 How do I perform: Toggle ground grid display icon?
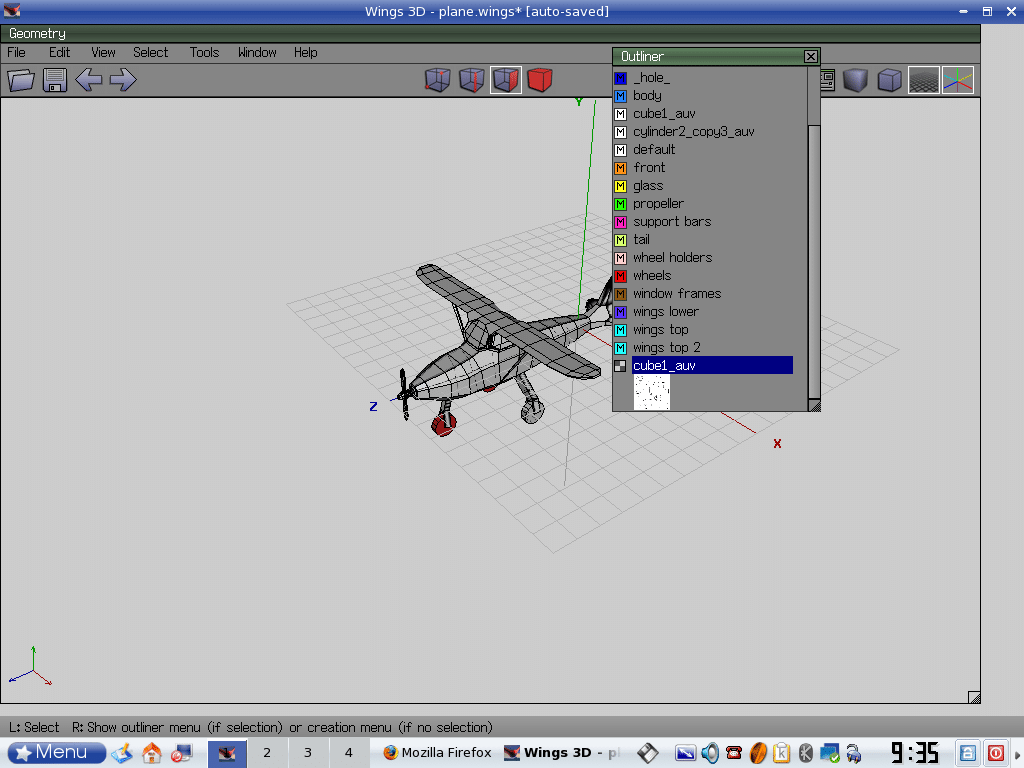coord(923,80)
